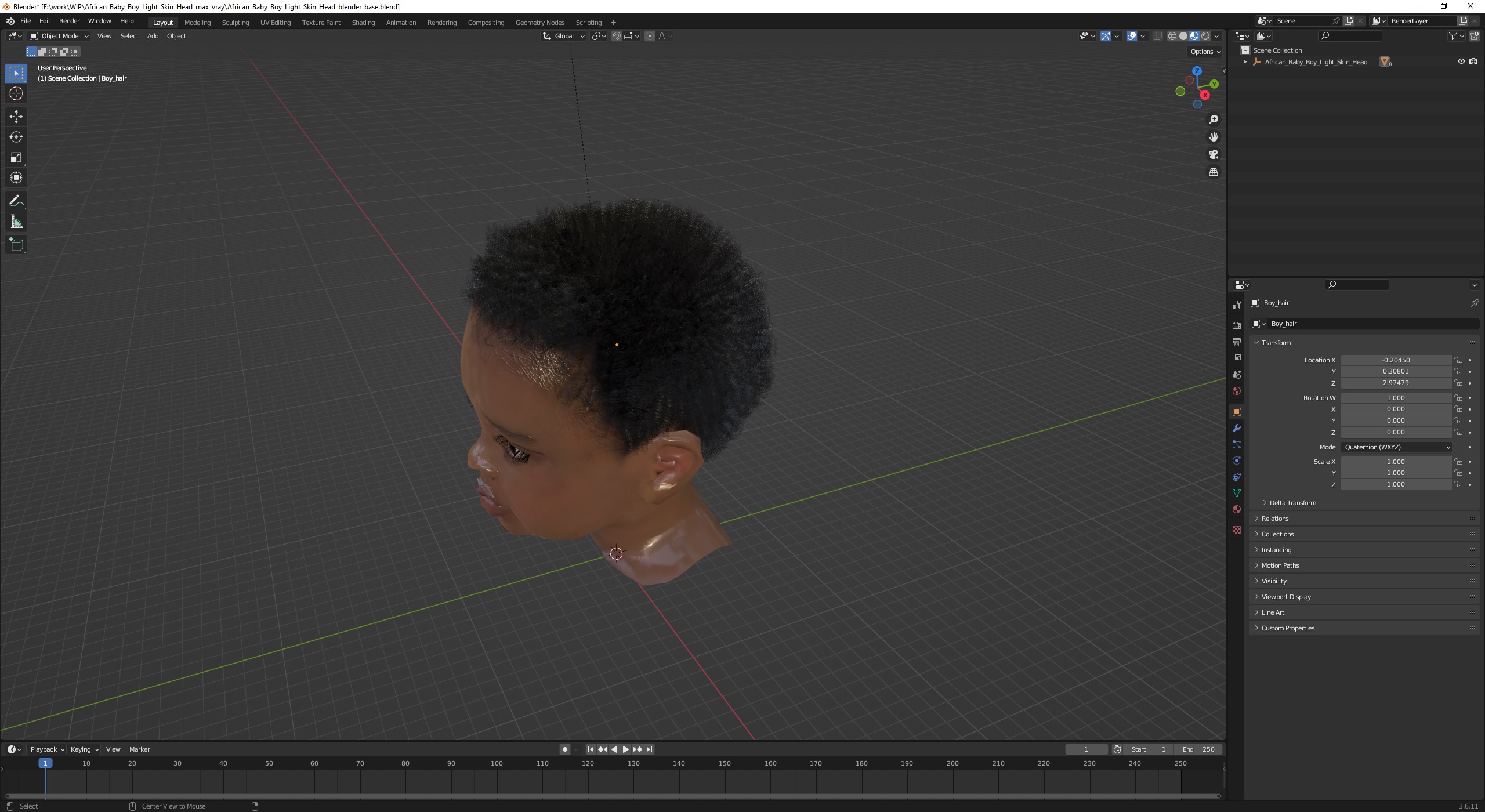The height and width of the screenshot is (812, 1485).
Task: Switch viewport to Rendered shading
Action: pyautogui.click(x=1205, y=36)
